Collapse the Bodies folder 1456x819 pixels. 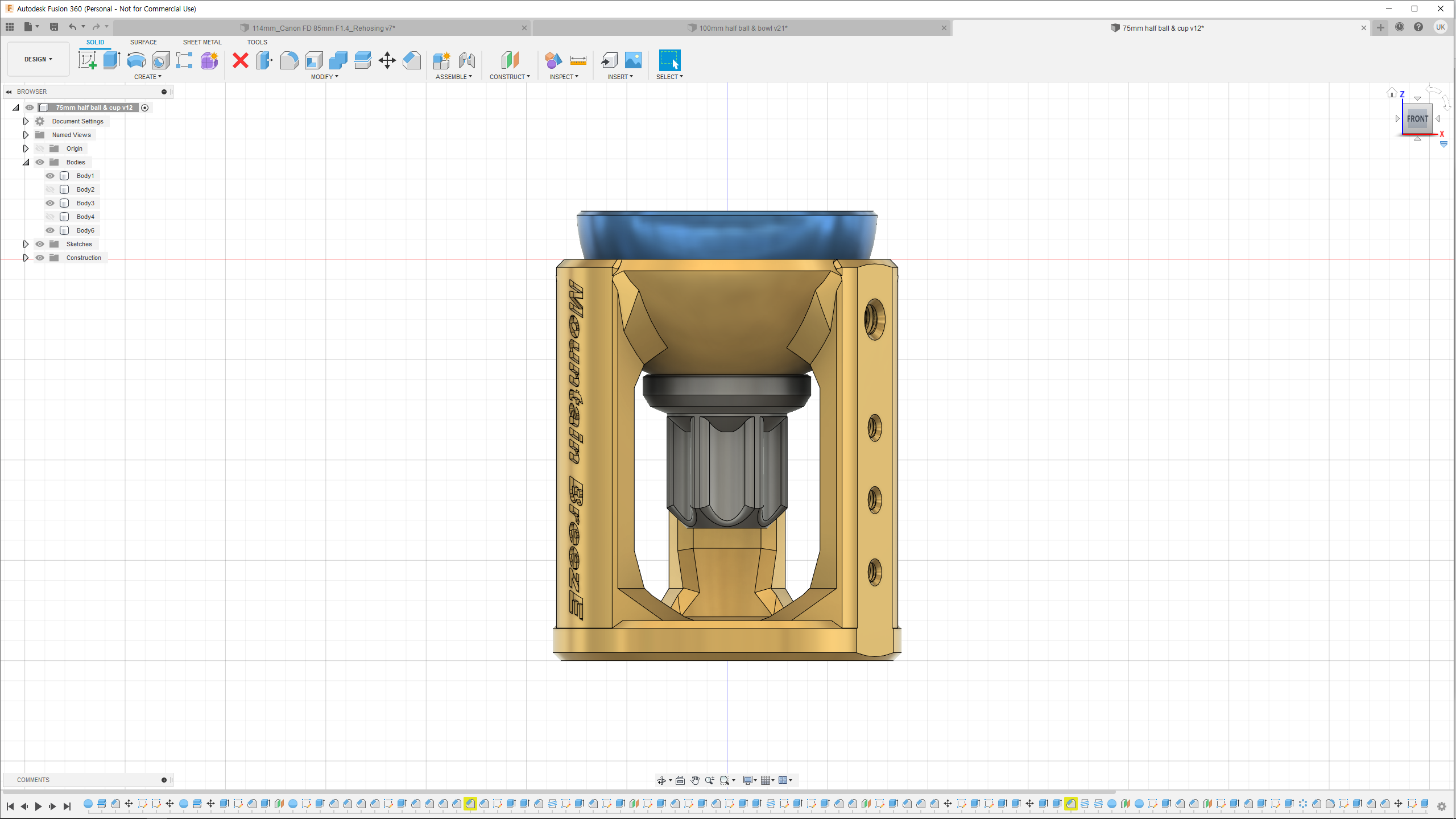coord(26,162)
